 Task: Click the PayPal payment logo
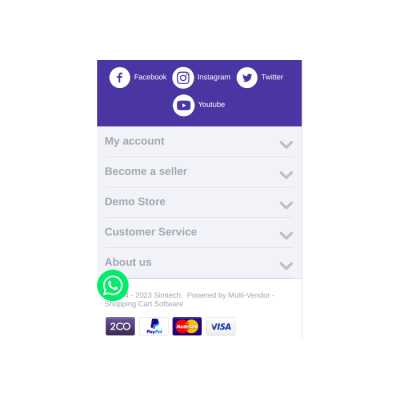point(154,326)
